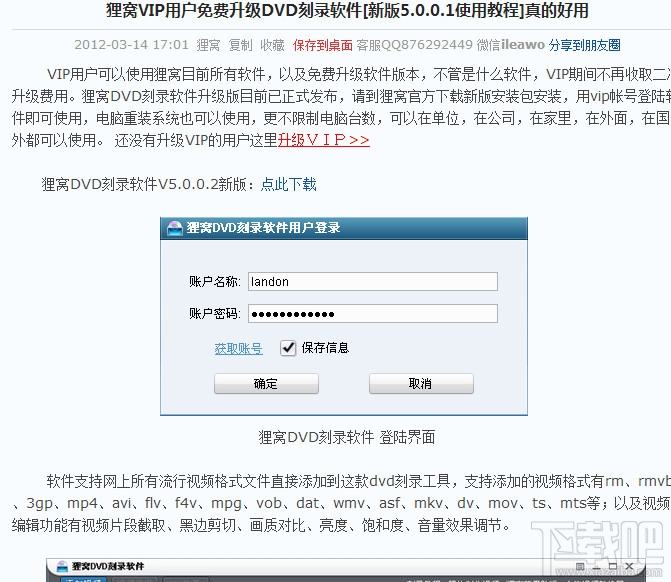Click the 微信ileawo text
This screenshot has height=582, width=671.
(x=511, y=45)
